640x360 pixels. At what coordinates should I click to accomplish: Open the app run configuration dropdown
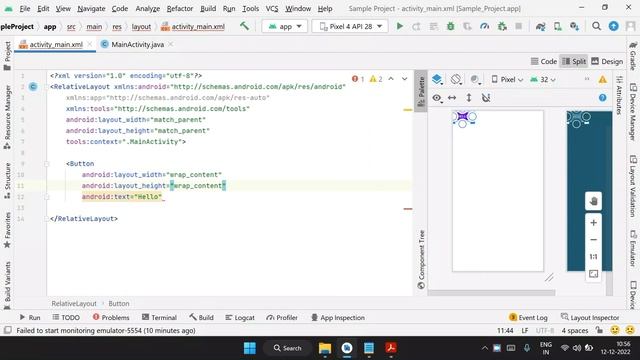[284, 27]
